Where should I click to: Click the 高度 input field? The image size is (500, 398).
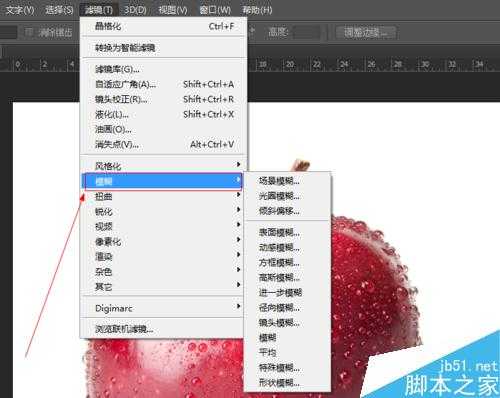coord(307,32)
